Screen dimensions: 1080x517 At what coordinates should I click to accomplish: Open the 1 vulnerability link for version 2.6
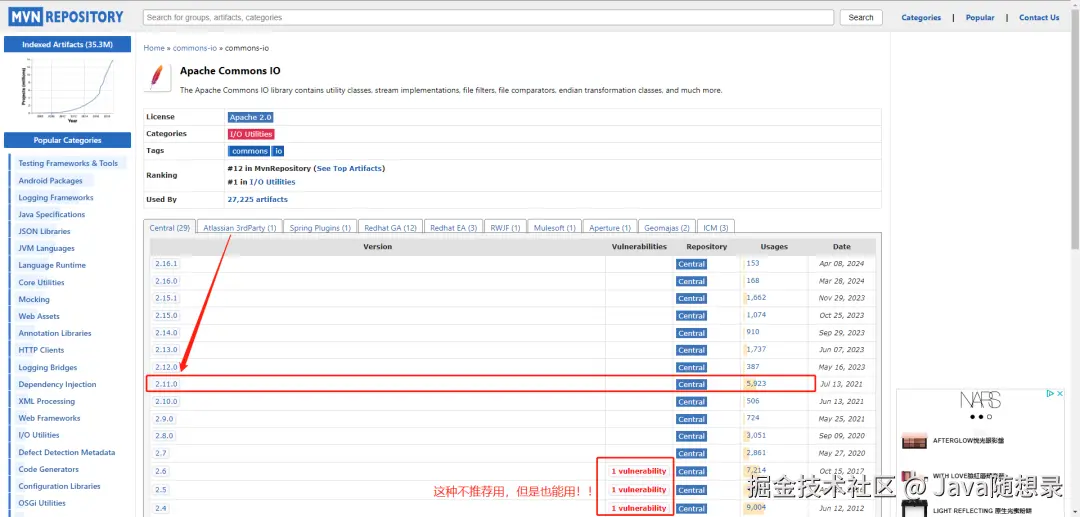(638, 472)
